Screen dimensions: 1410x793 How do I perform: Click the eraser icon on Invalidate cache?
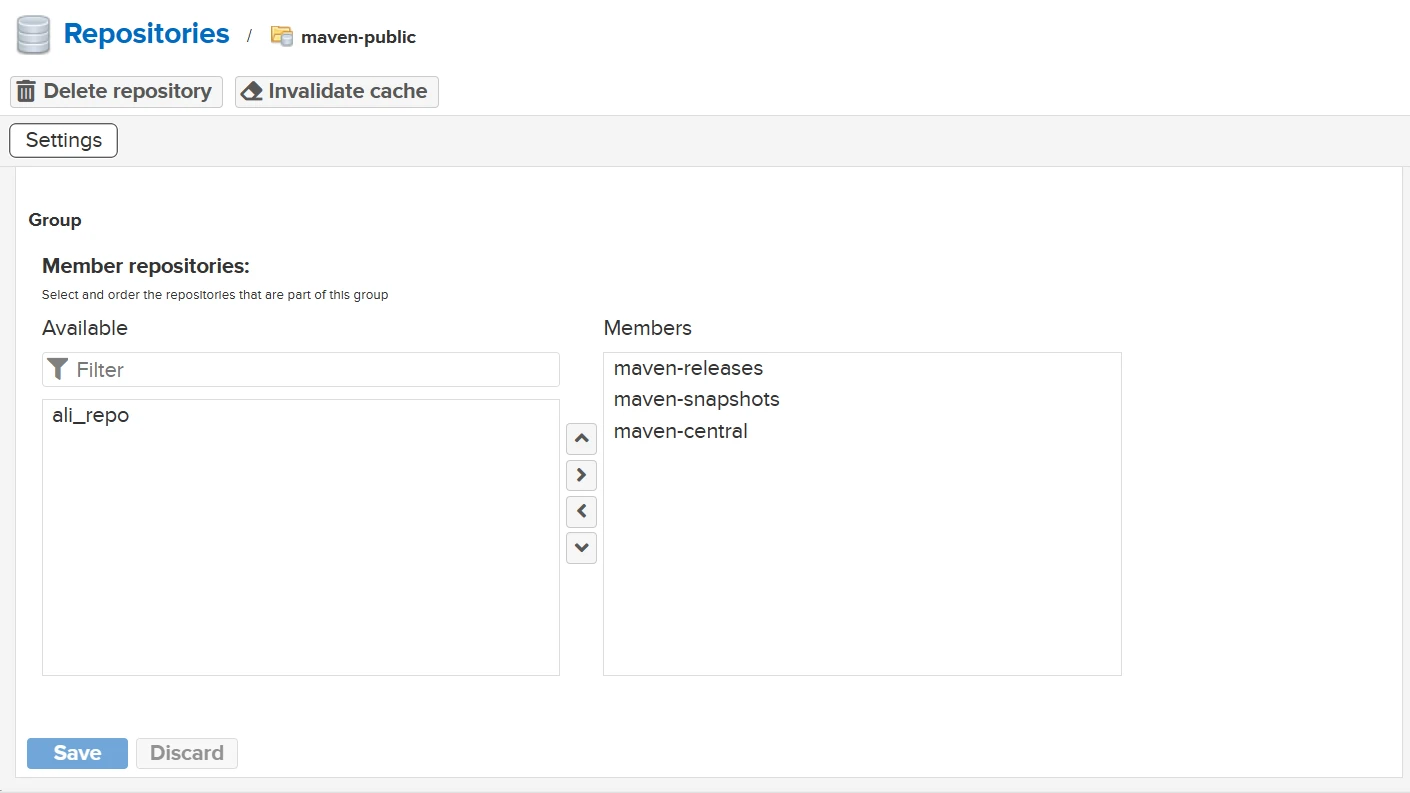click(x=252, y=91)
